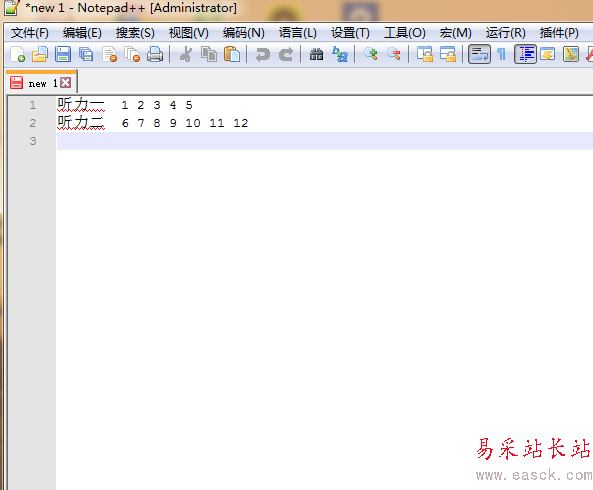Close the new 1 tab

(x=66, y=83)
